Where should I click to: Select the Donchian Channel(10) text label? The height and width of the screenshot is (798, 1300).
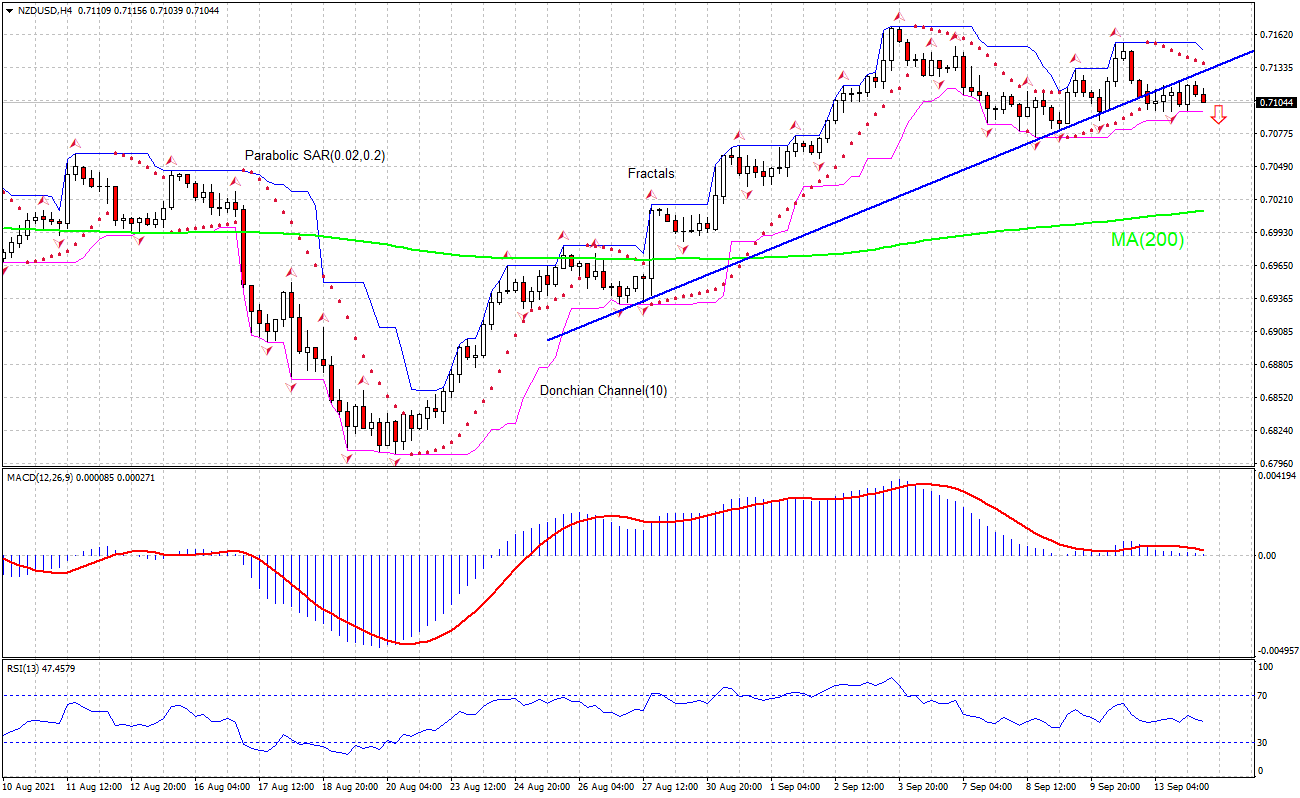coord(604,390)
